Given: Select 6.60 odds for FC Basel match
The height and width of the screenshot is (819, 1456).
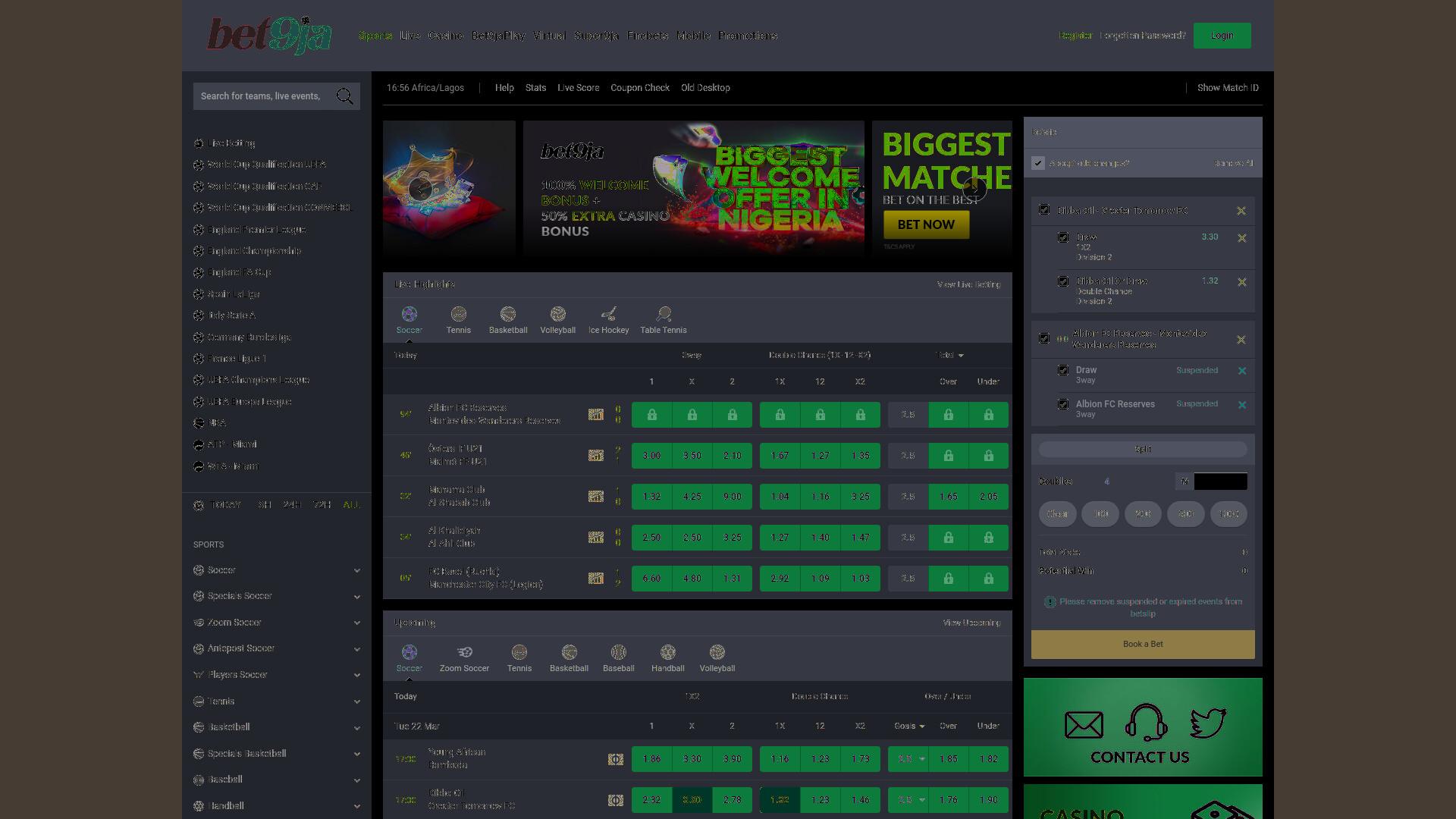Looking at the screenshot, I should (x=651, y=579).
